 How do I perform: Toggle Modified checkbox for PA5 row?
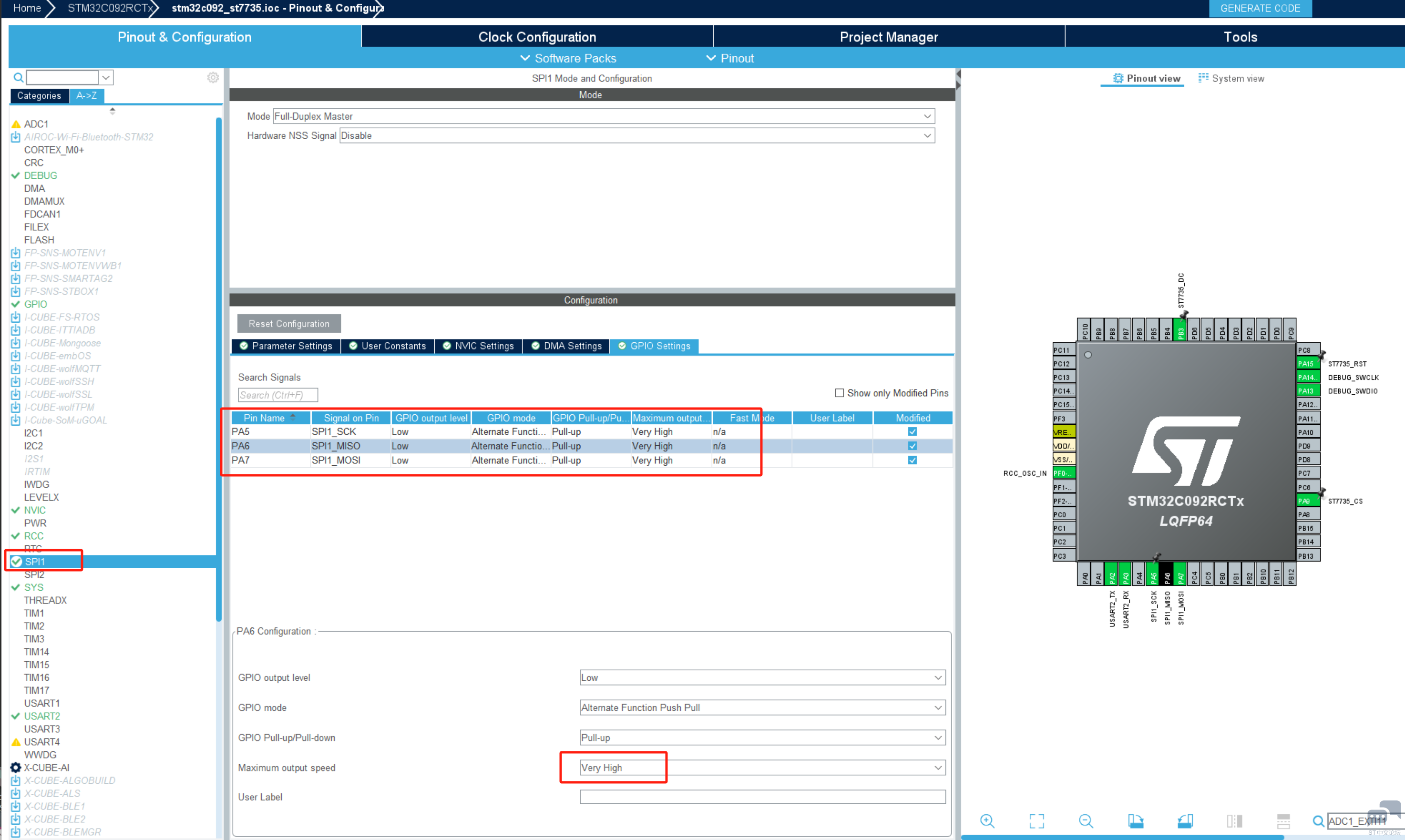(x=913, y=432)
